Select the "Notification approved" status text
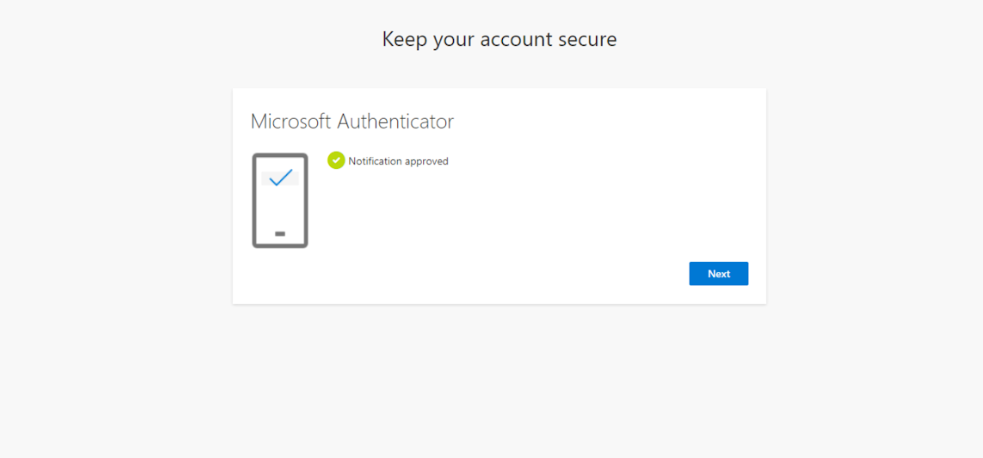 point(398,161)
